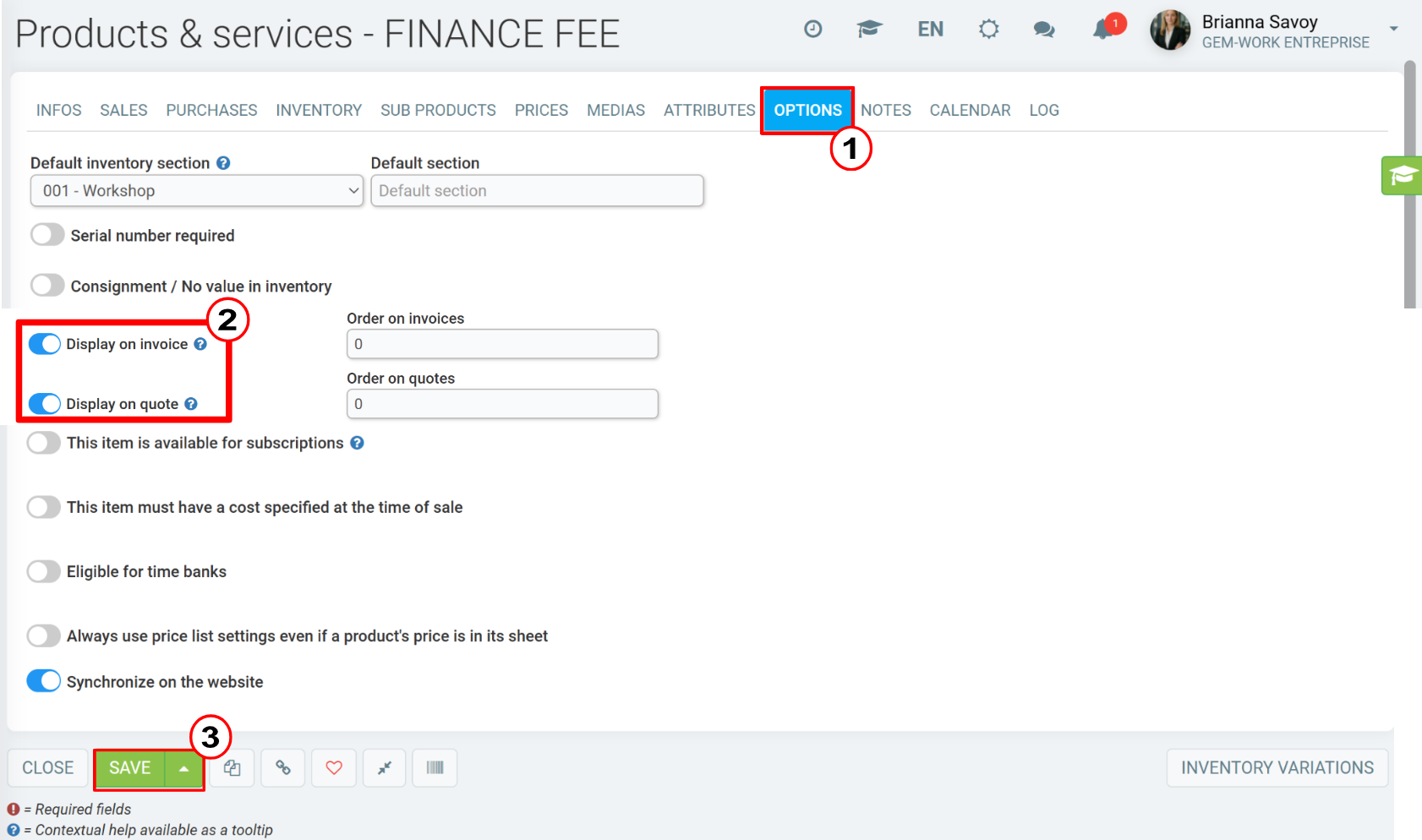
Task: Disable Synchronize on the website toggle
Action: tap(44, 681)
